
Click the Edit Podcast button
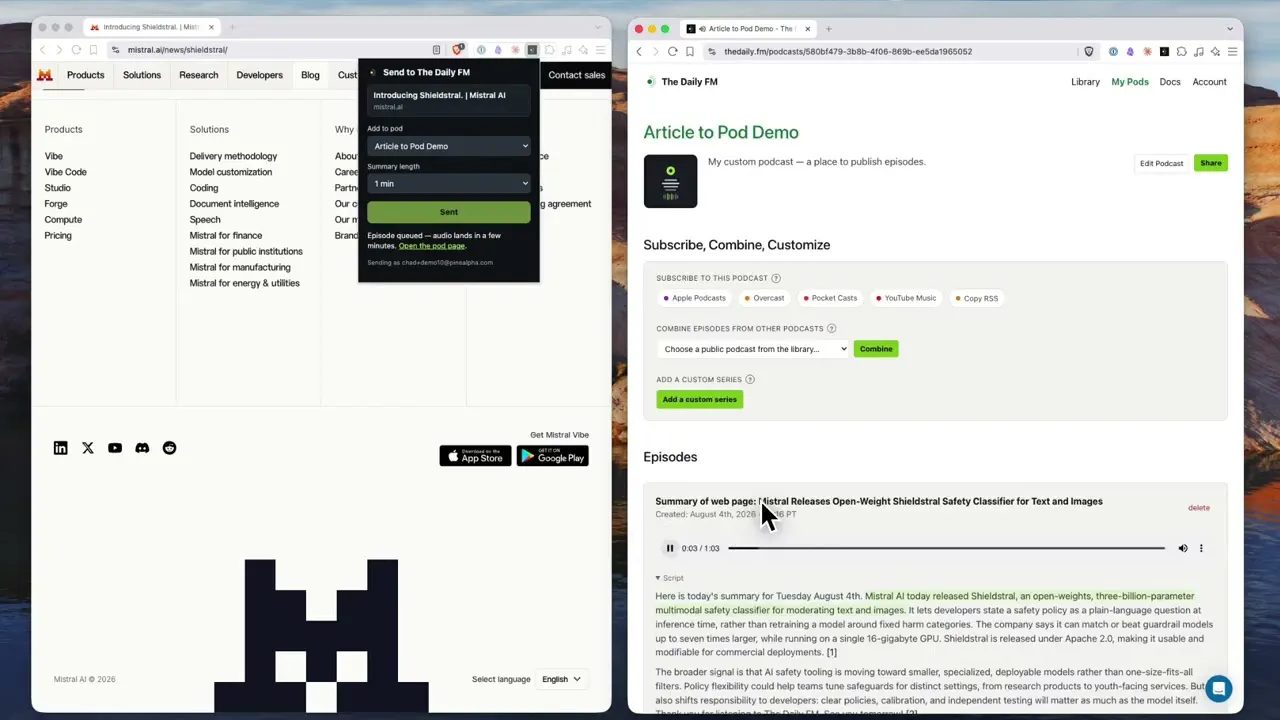tap(1161, 163)
